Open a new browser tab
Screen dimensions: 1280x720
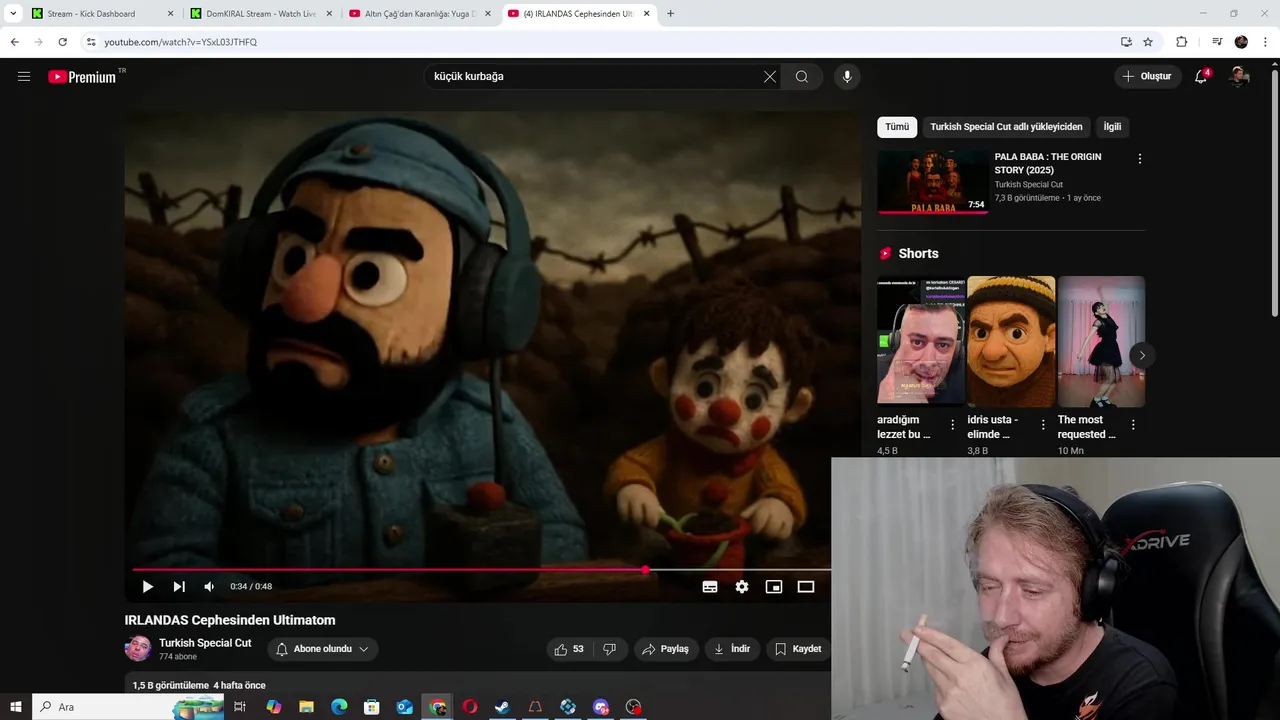(670, 14)
